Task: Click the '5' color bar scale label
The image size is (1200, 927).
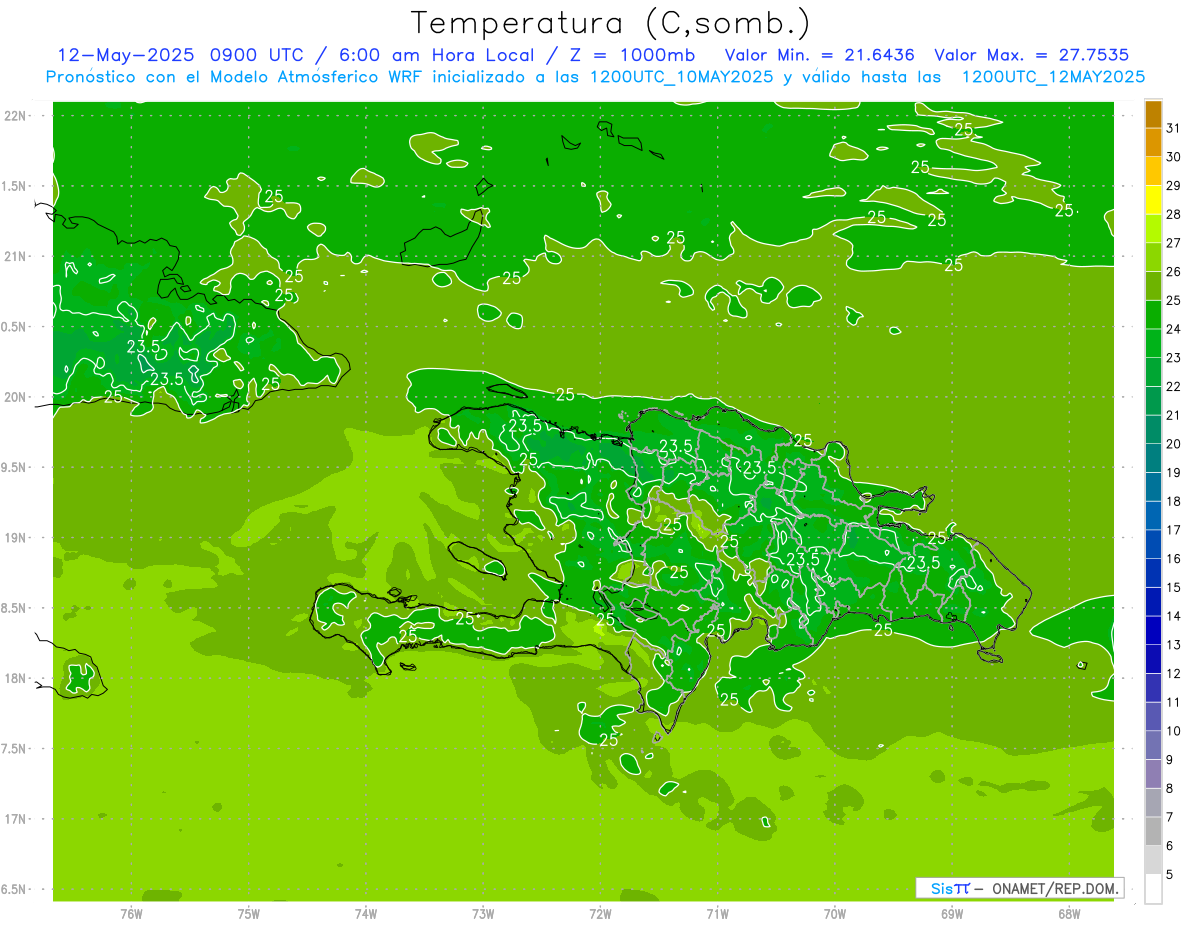Action: [x=1170, y=875]
